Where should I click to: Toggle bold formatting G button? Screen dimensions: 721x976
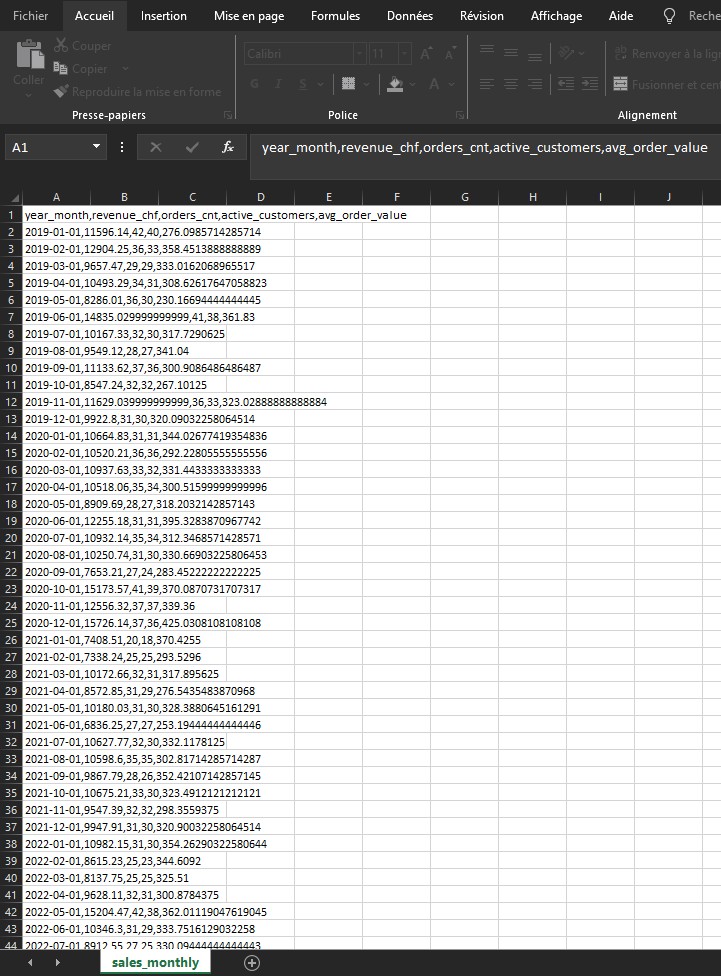click(253, 85)
